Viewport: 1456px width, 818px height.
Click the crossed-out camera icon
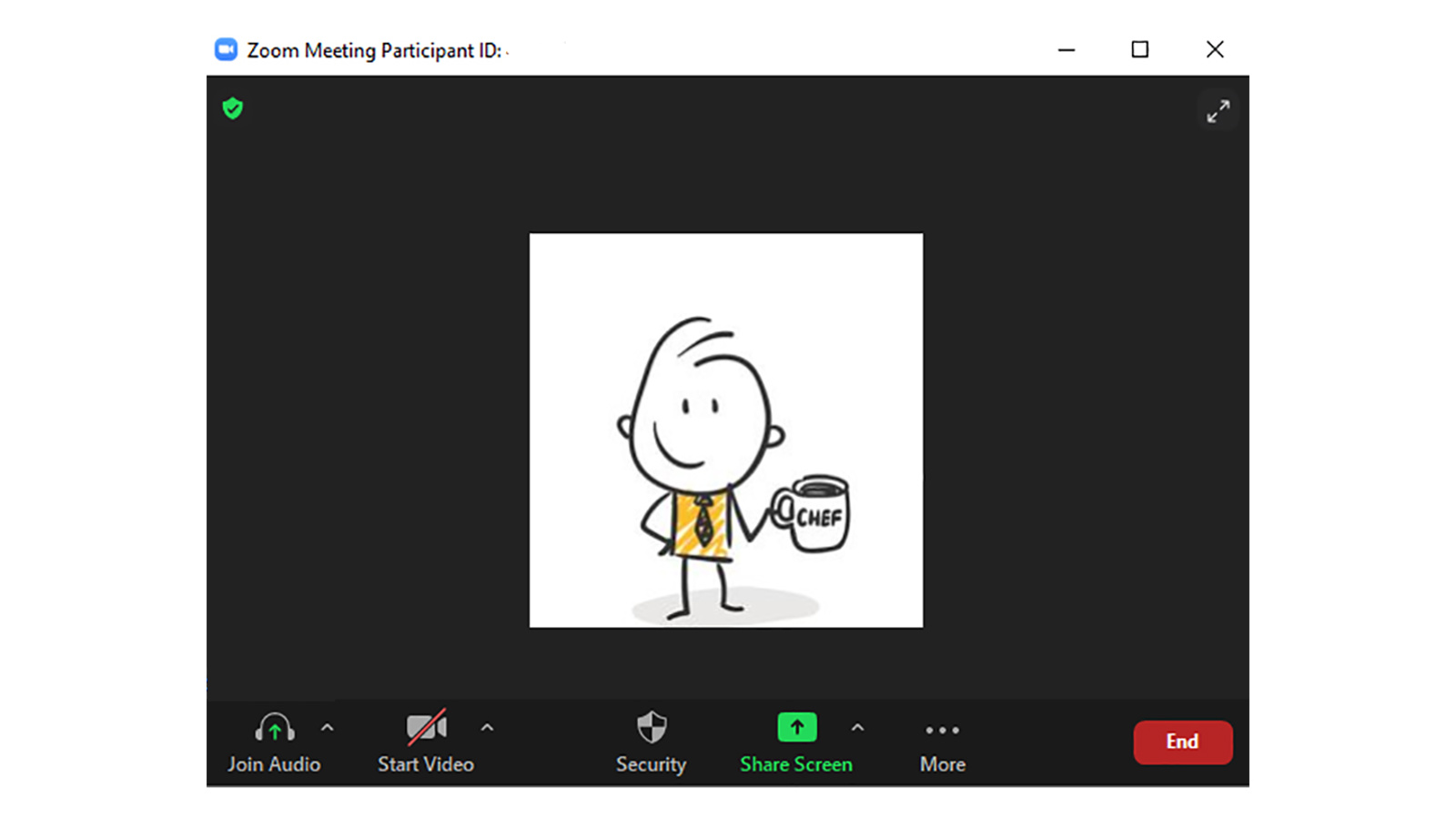click(x=426, y=728)
